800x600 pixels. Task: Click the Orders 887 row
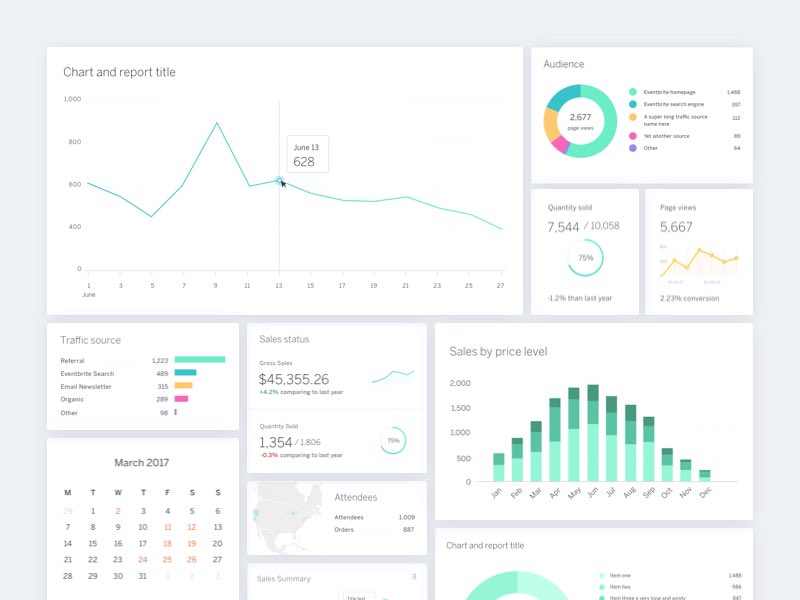tap(374, 530)
